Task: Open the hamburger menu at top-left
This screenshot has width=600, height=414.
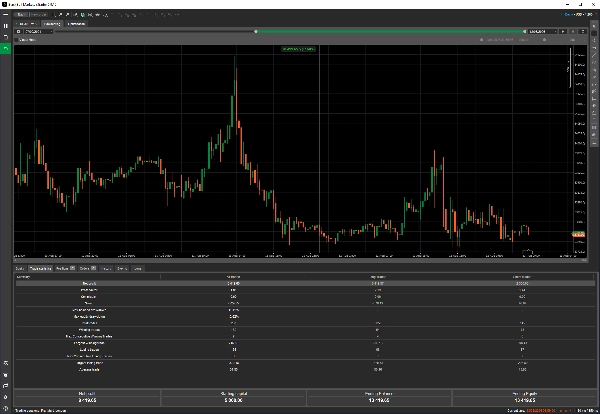Action: coord(5,15)
